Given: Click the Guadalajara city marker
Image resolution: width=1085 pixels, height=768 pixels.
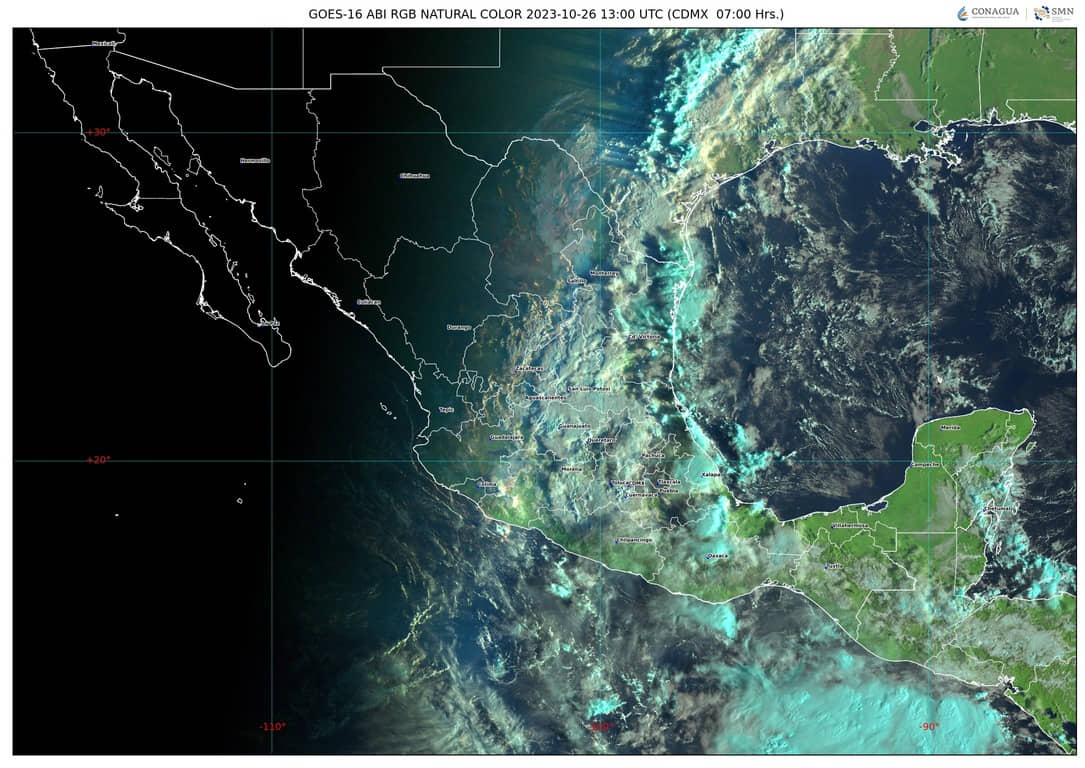Looking at the screenshot, I should click(506, 438).
